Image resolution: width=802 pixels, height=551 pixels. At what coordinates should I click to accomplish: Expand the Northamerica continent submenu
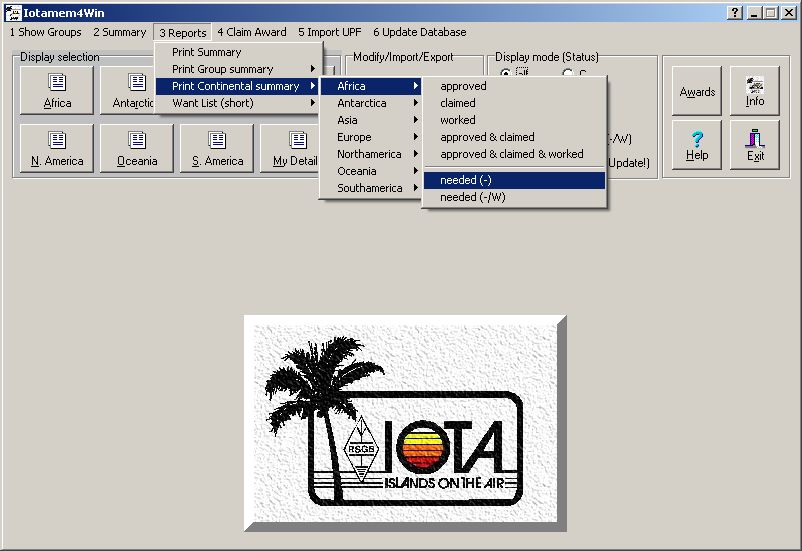click(x=371, y=153)
